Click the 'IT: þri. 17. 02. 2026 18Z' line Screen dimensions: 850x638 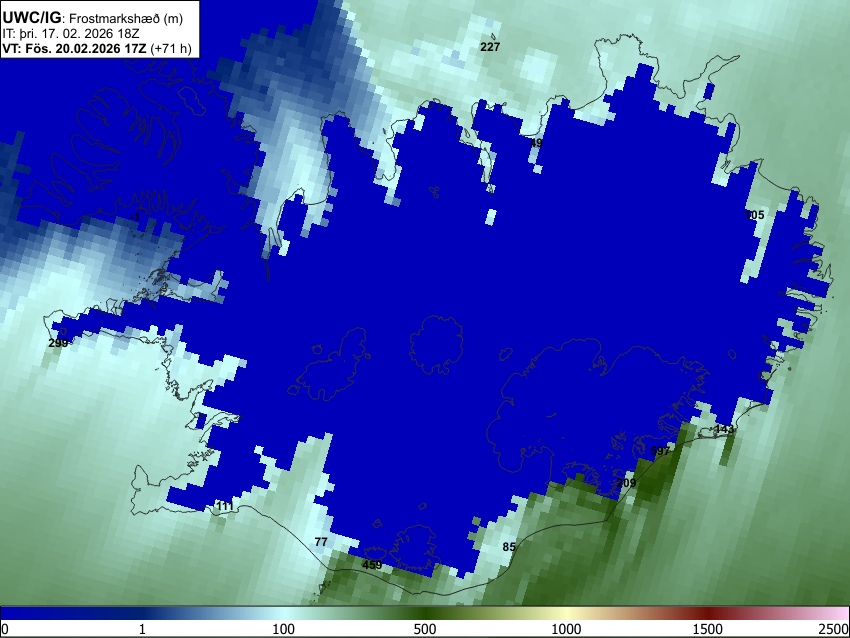(70, 34)
